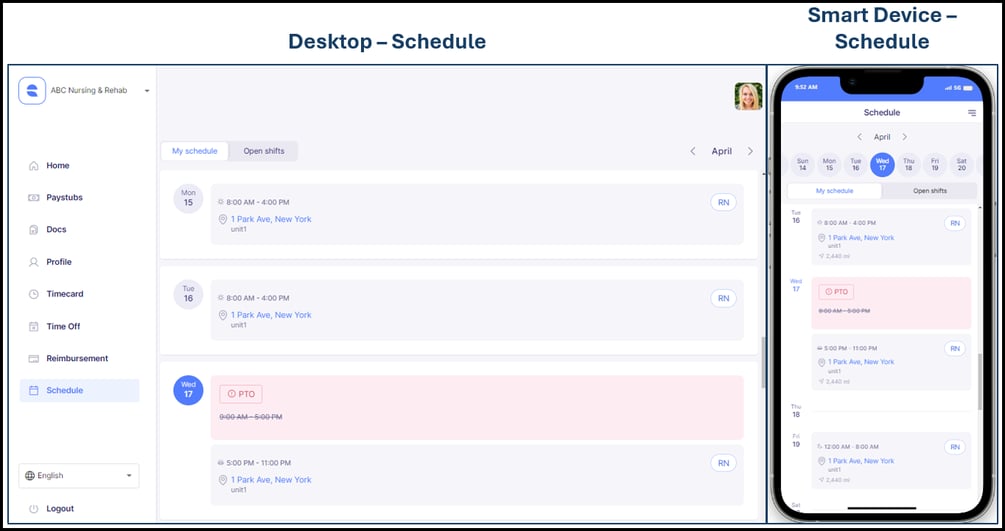
Task: Open 1 Park Ave link for Monday 15
Action: (271, 219)
